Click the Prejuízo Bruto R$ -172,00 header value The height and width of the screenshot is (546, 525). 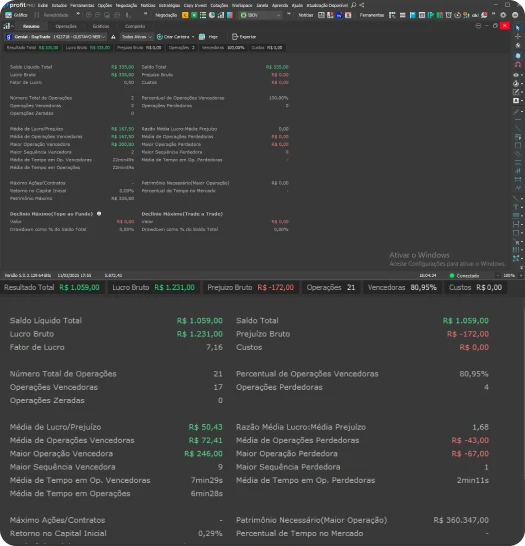[x=275, y=287]
